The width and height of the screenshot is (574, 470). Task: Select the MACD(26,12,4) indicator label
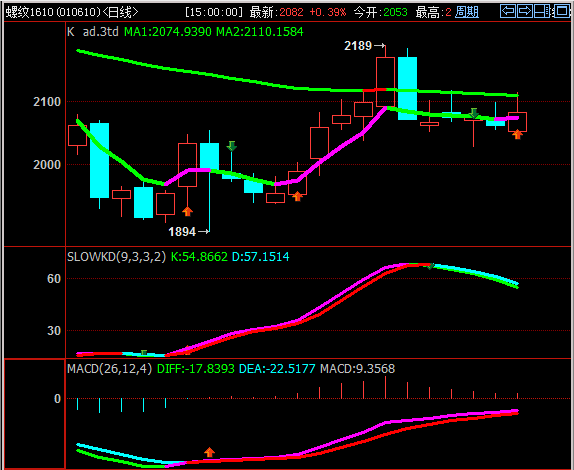pos(109,369)
